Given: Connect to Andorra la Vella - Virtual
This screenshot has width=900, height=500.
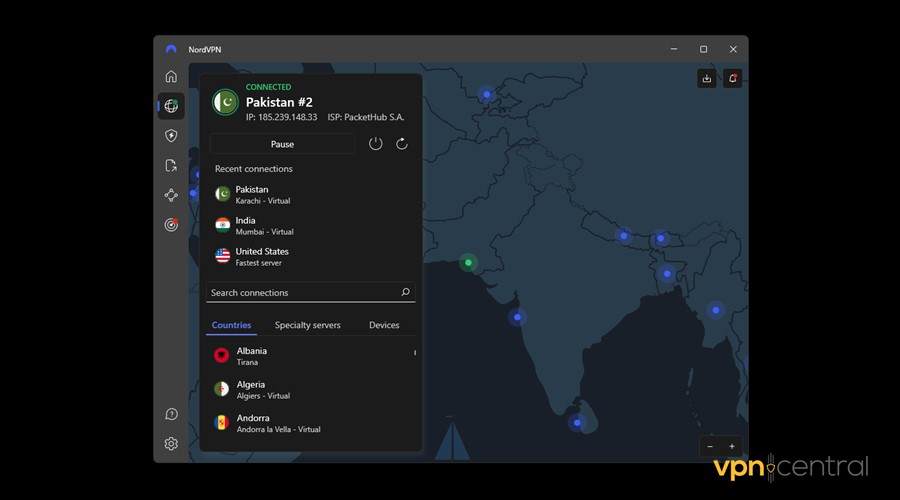Looking at the screenshot, I should tap(311, 423).
